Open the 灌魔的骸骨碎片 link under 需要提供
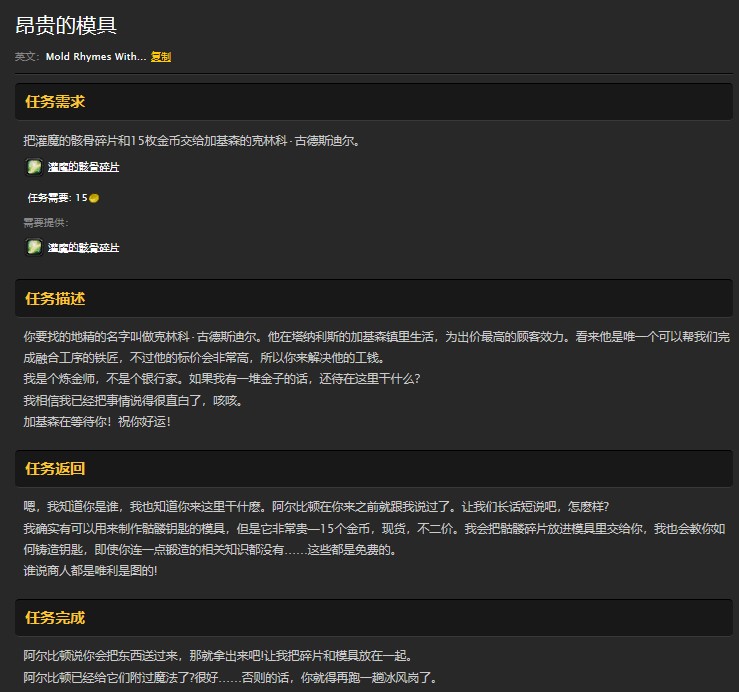739x692 pixels. tap(83, 248)
